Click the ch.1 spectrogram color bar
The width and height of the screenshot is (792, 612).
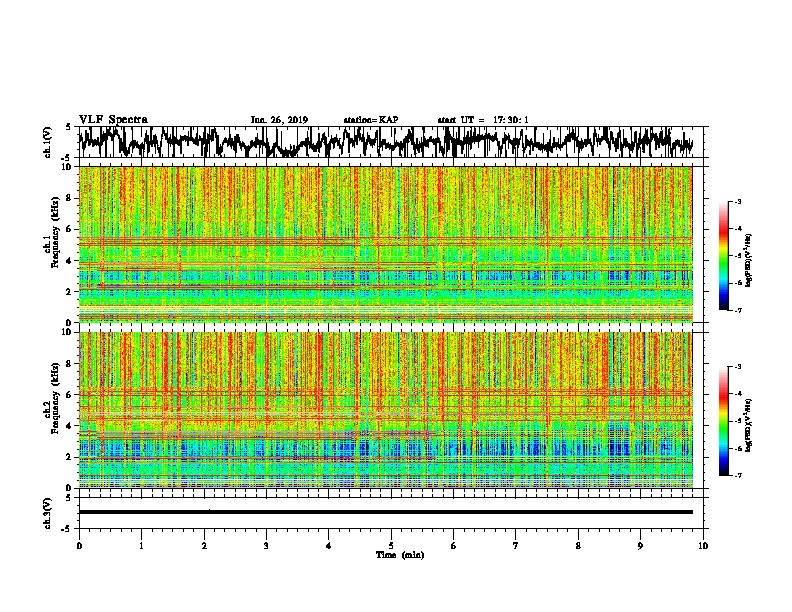pos(723,256)
